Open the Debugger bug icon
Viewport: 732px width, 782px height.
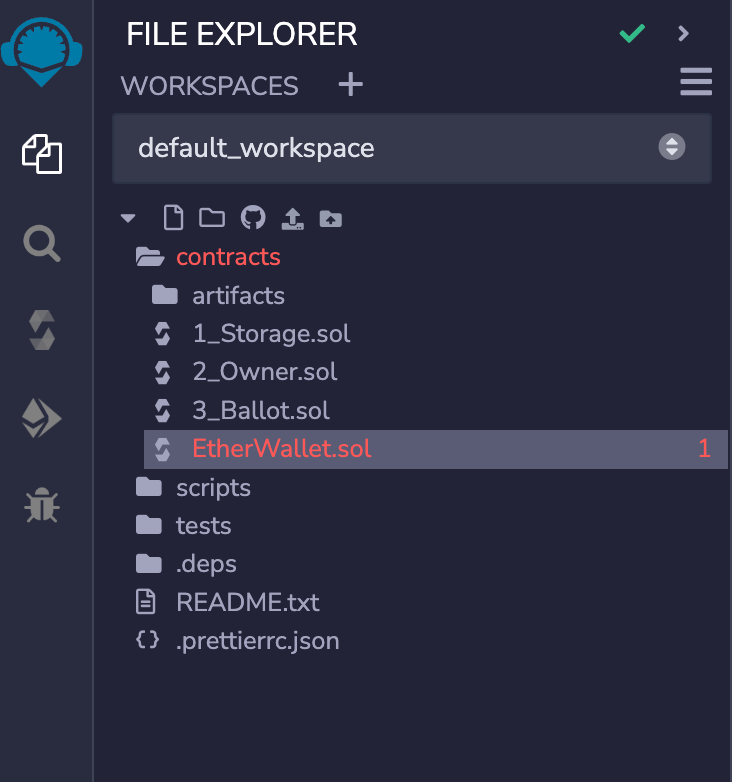tap(42, 505)
